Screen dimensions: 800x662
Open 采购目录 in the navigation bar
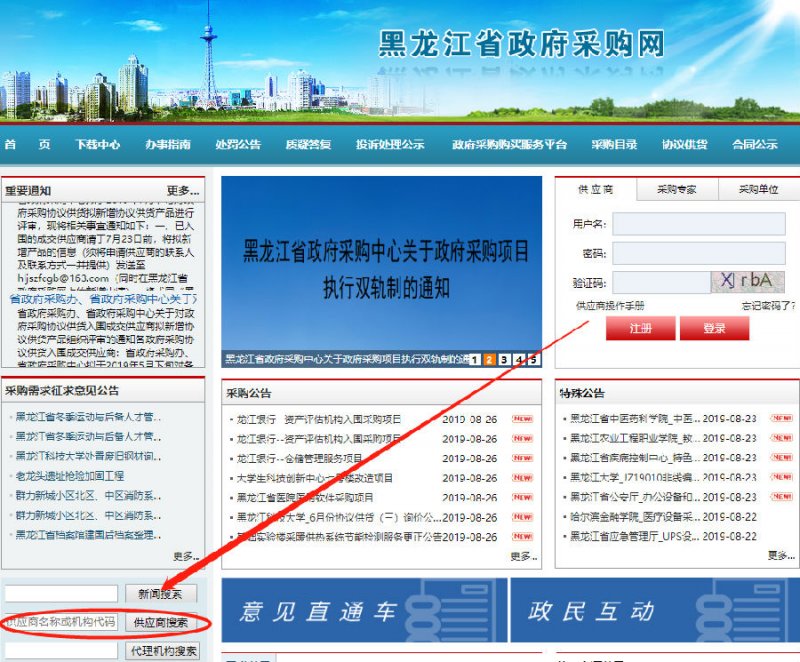[613, 144]
